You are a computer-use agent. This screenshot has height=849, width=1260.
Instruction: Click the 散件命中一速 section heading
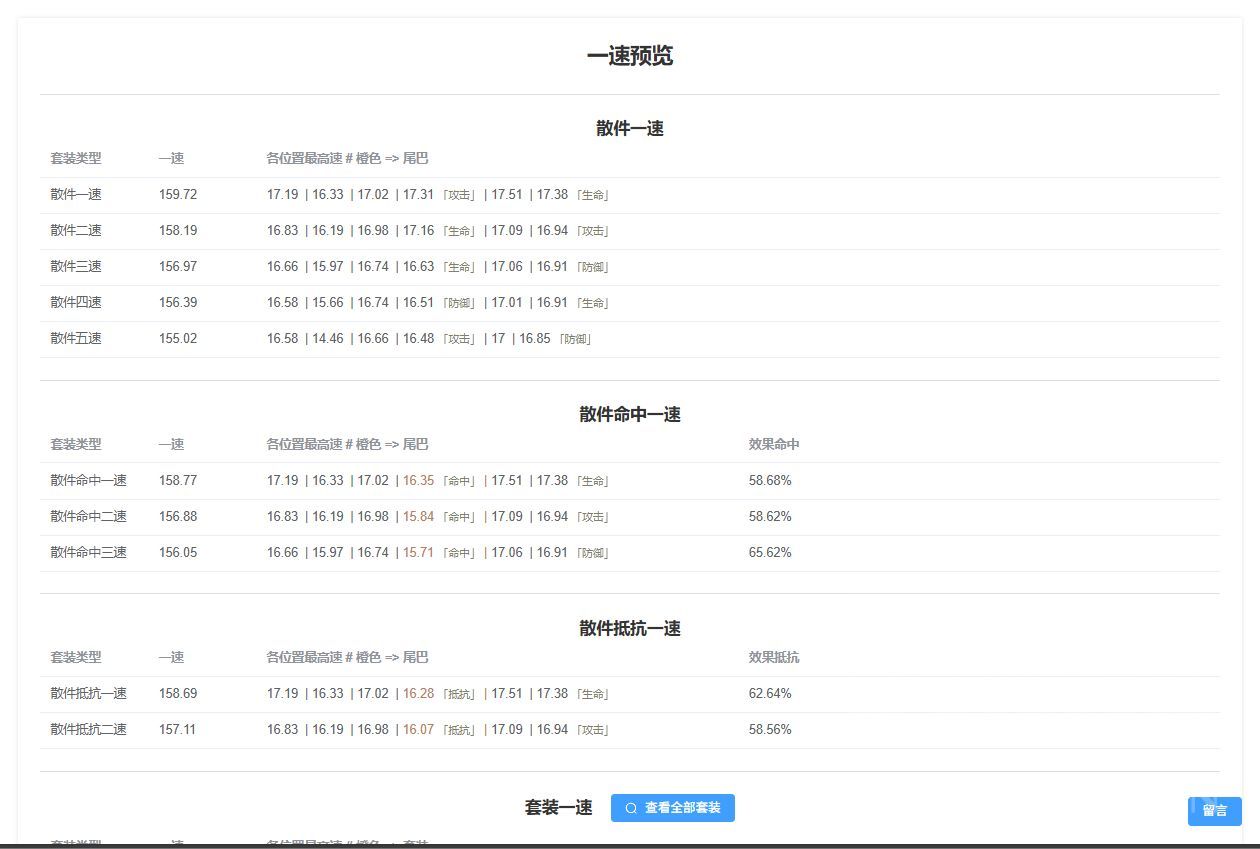[629, 414]
